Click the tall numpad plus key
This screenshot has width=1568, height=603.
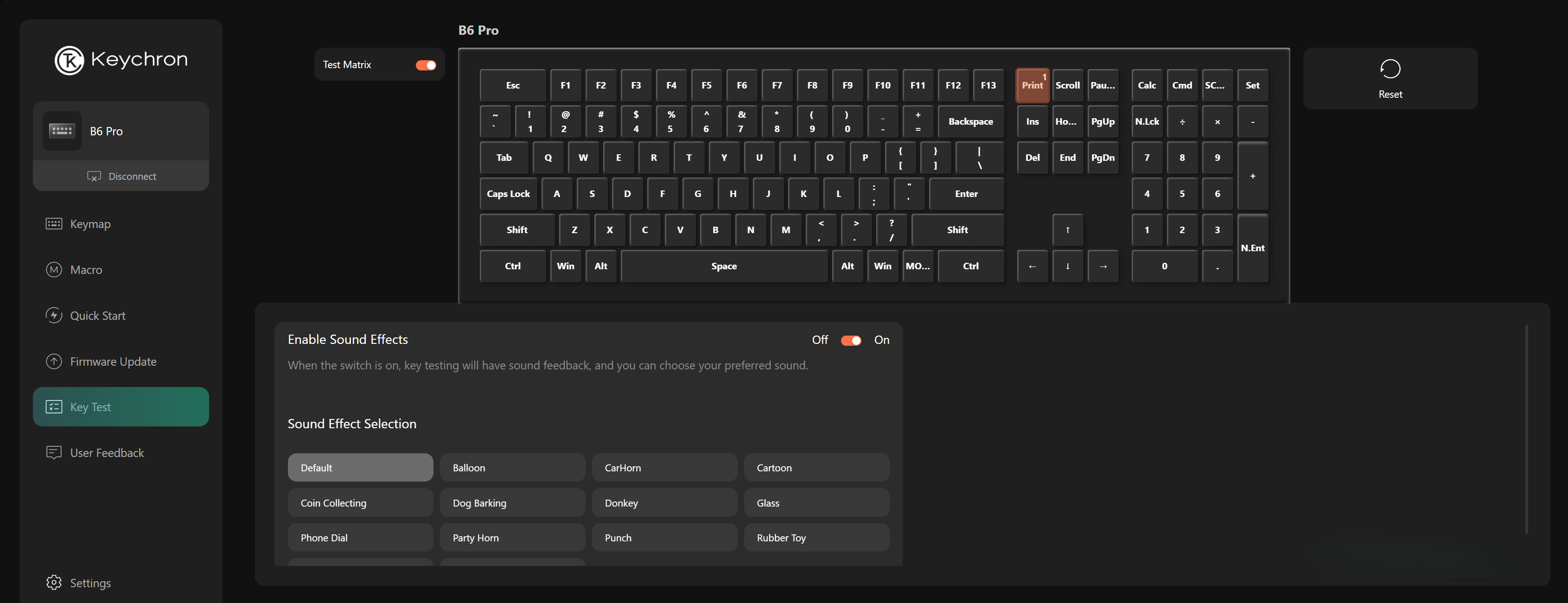point(1253,175)
